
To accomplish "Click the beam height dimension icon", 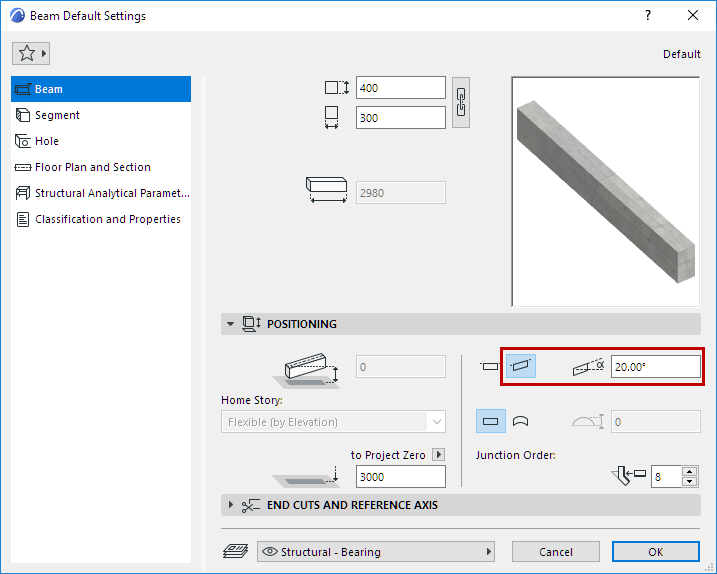I will pyautogui.click(x=337, y=87).
